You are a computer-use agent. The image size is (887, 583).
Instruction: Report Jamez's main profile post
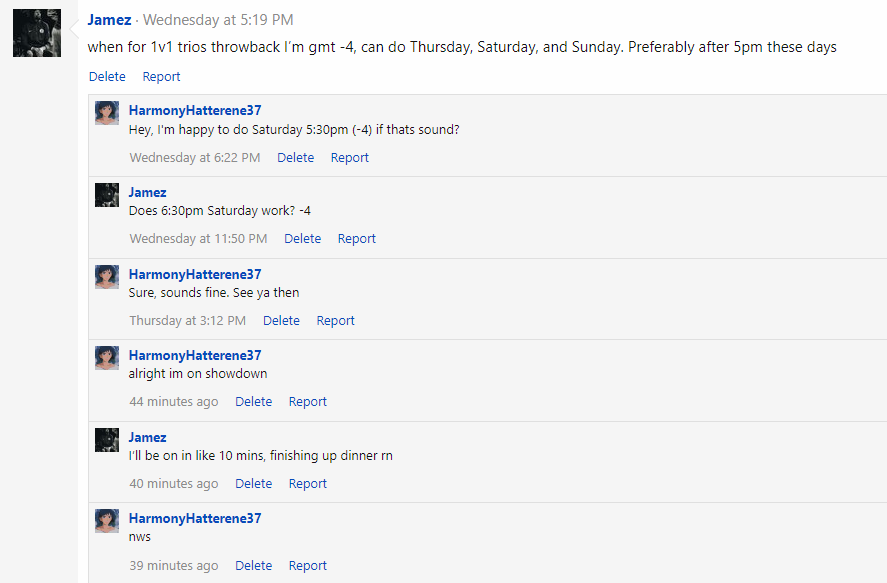click(x=161, y=77)
